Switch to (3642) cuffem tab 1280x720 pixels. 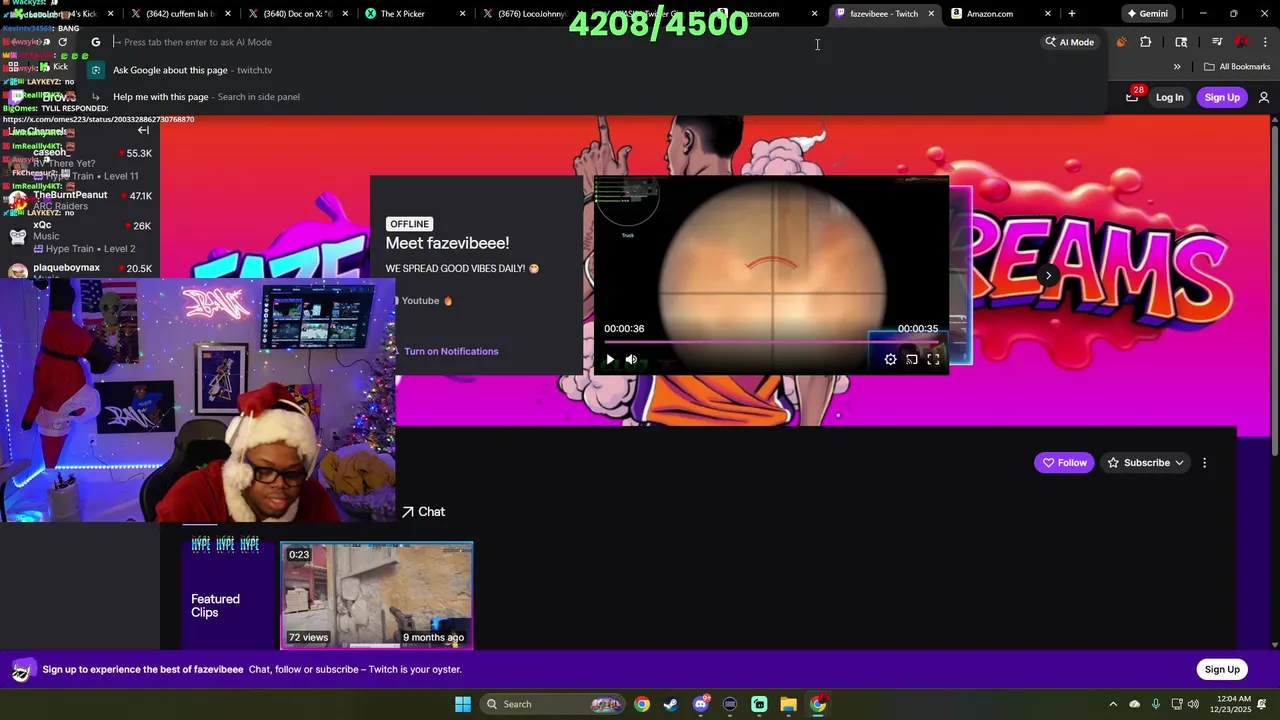(x=180, y=14)
